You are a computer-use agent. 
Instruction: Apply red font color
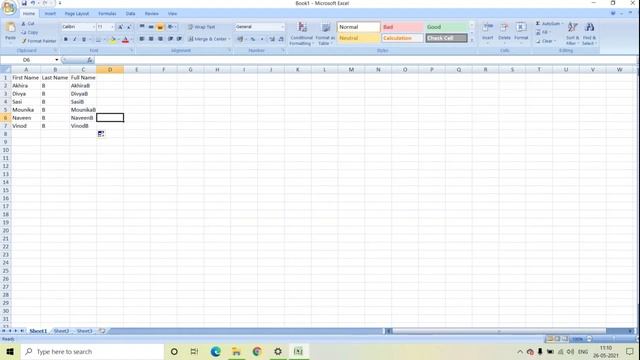pyautogui.click(x=125, y=40)
